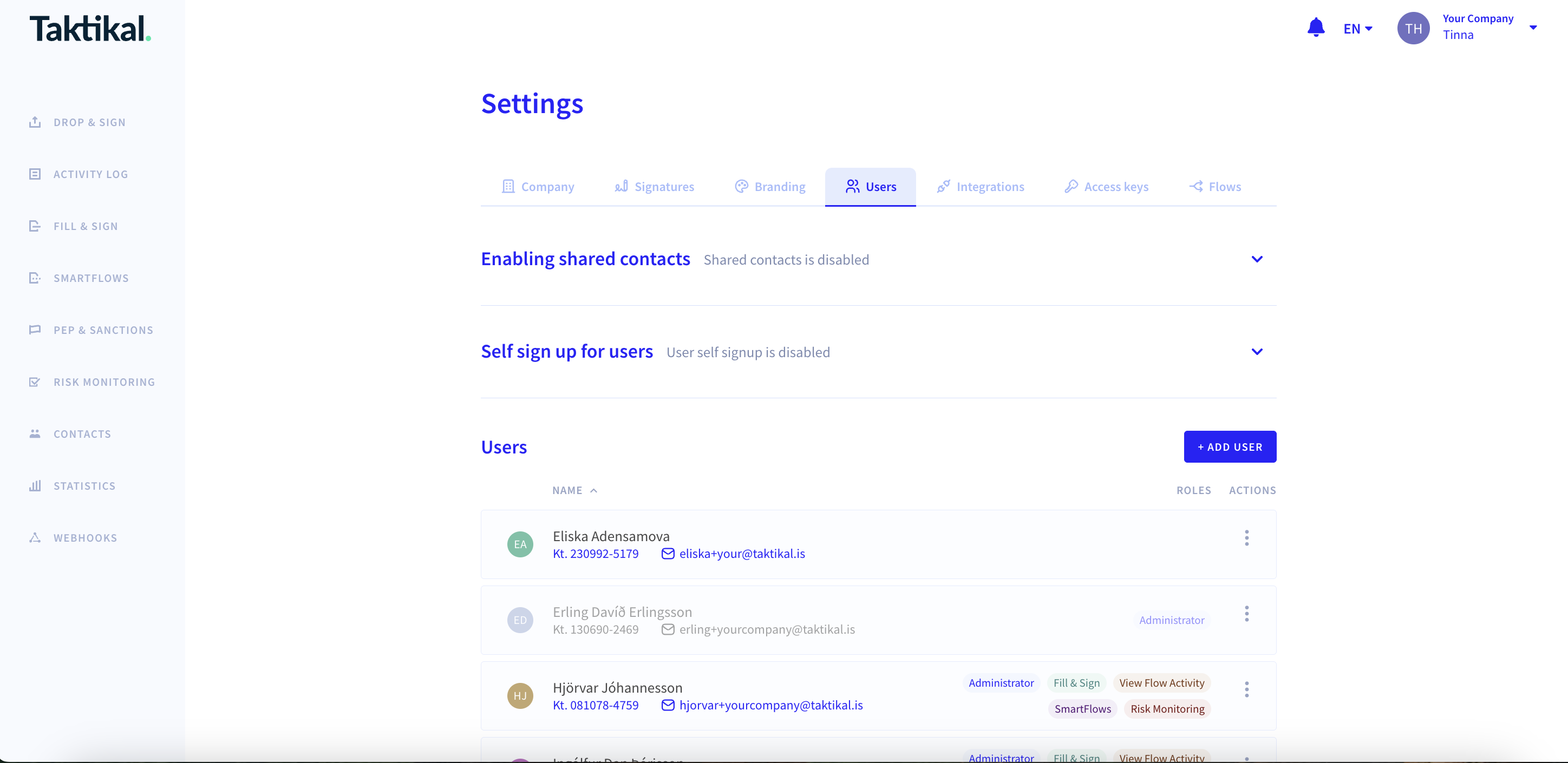Open the Your Company account dropdown arrow
This screenshot has height=763, width=1568.
pyautogui.click(x=1533, y=28)
